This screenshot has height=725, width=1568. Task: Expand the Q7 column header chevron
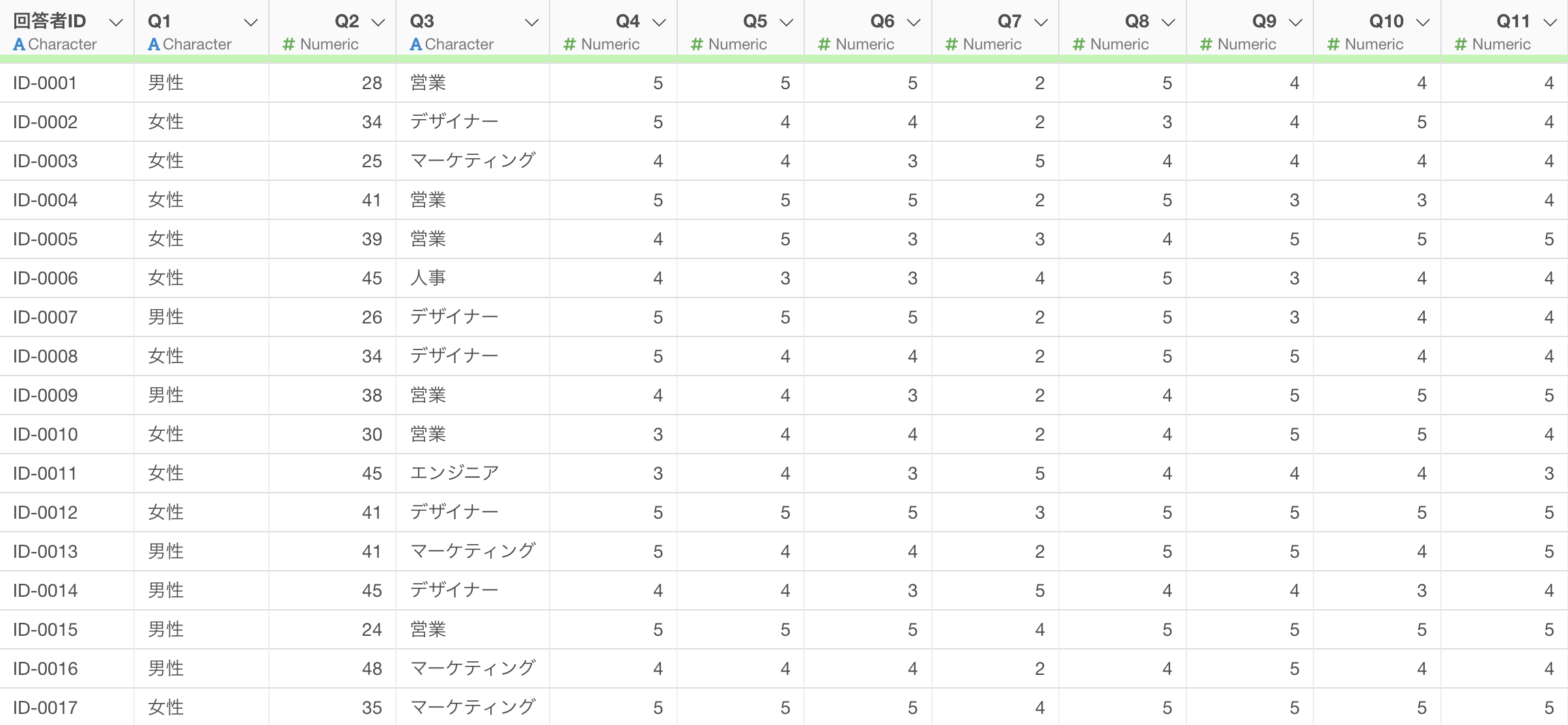(1041, 23)
